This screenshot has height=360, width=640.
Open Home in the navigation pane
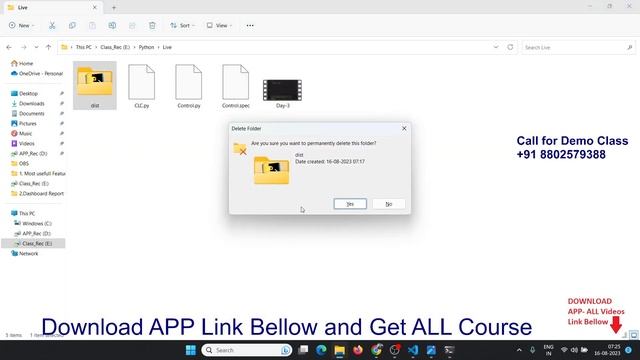point(22,63)
